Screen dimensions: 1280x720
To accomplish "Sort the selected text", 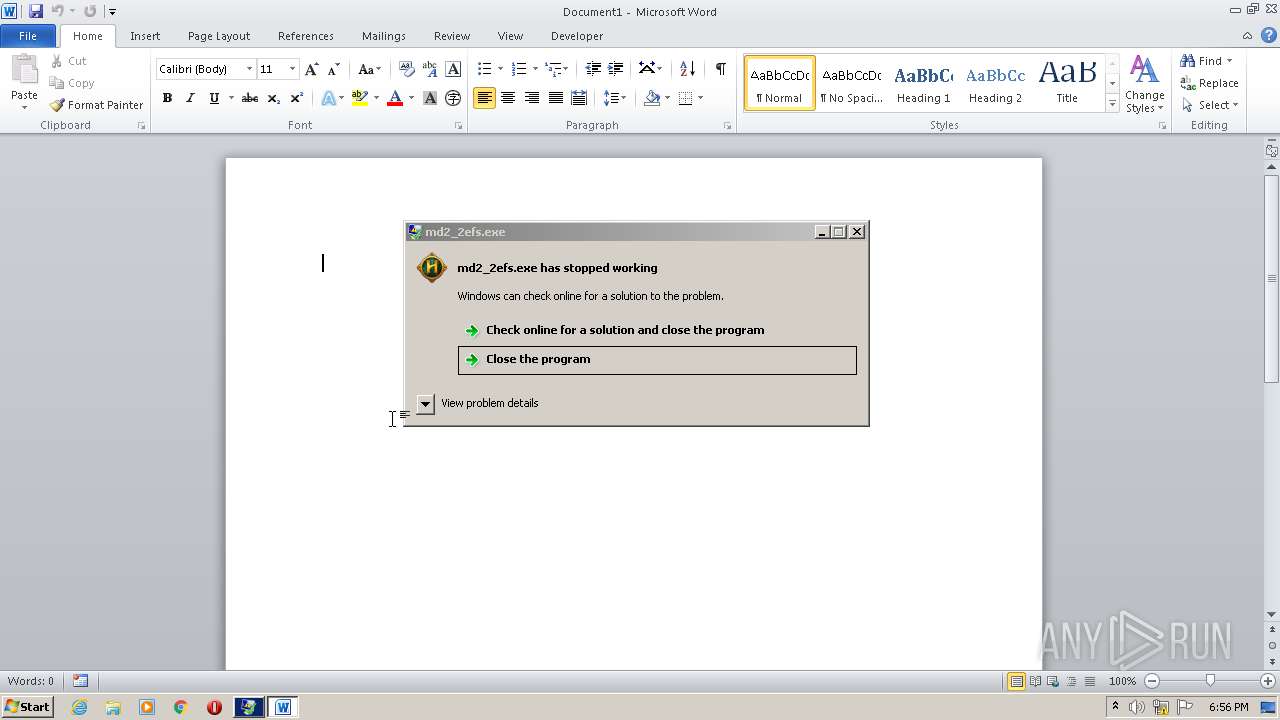I will (687, 69).
